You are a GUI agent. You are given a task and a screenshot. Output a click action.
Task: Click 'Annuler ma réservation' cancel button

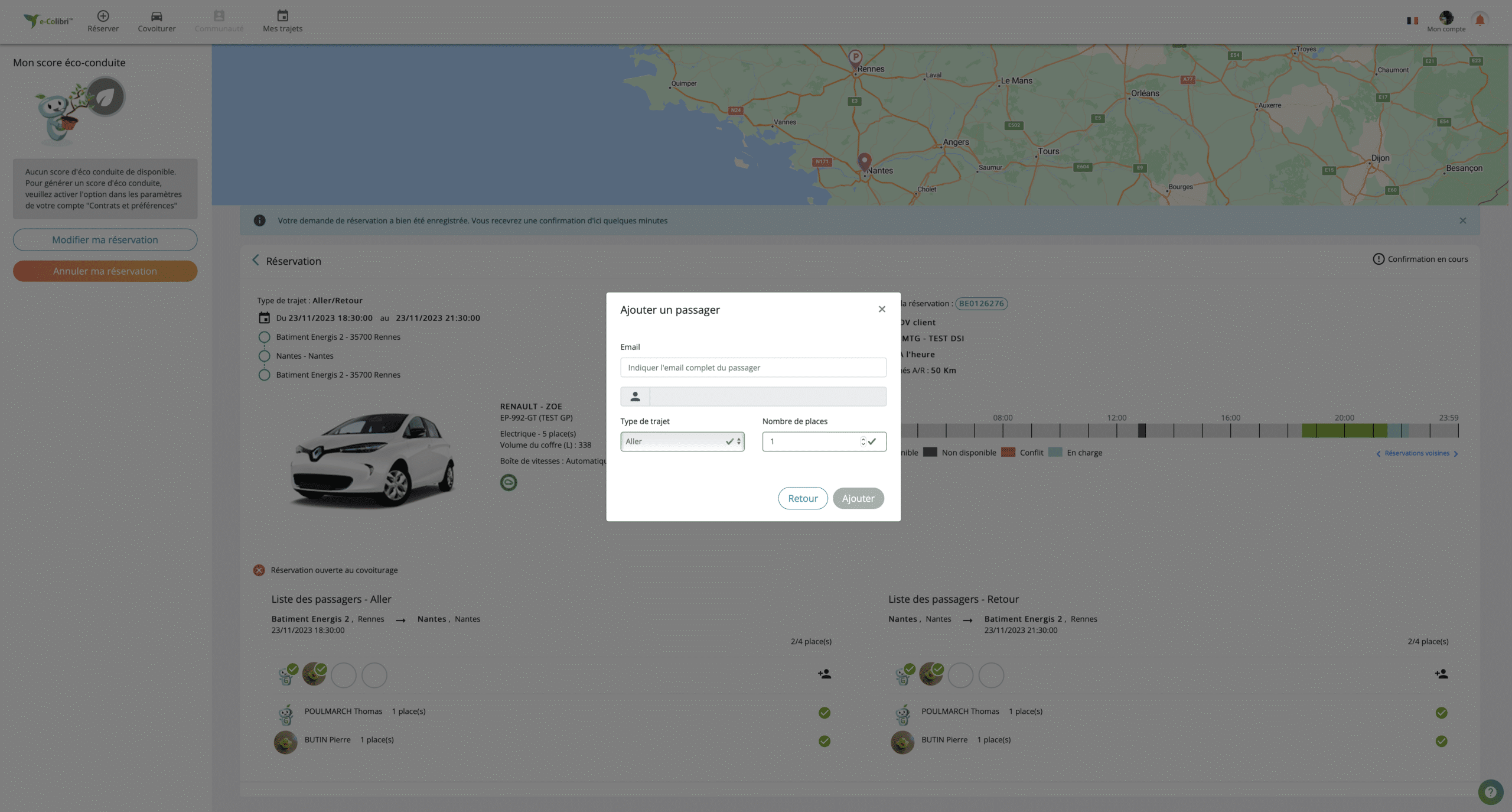click(x=105, y=271)
